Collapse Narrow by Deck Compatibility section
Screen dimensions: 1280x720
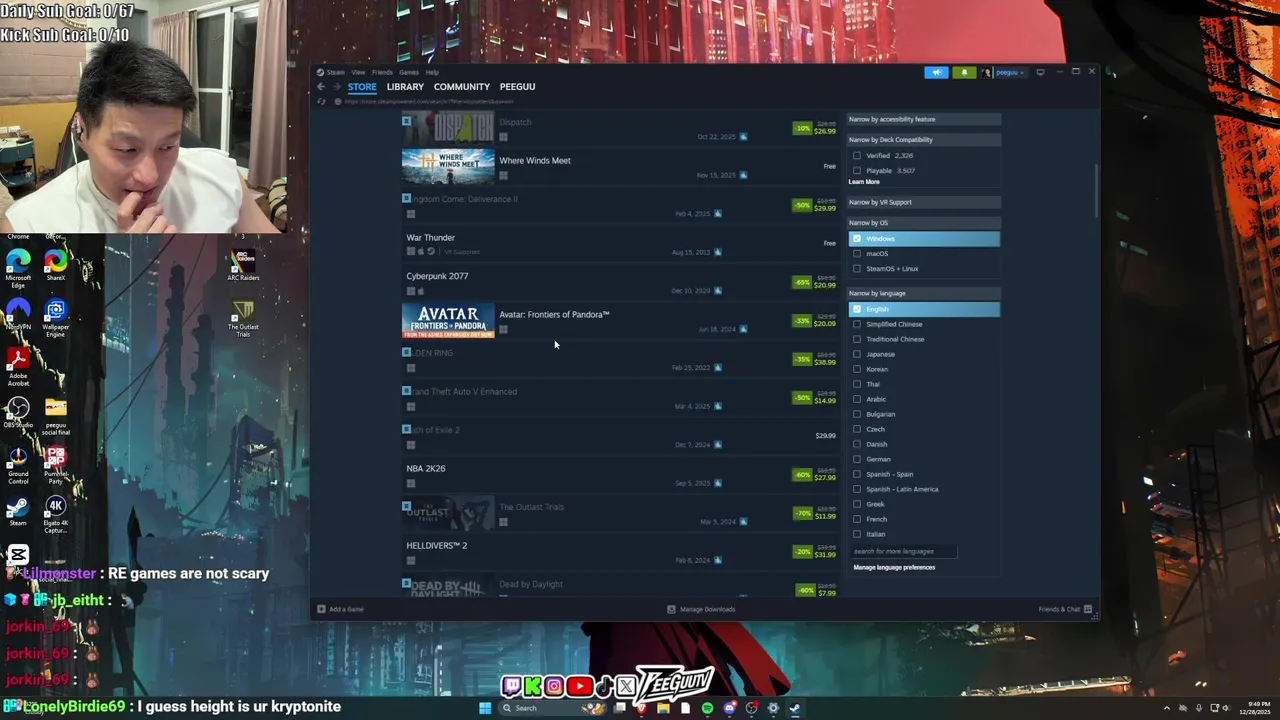point(924,140)
